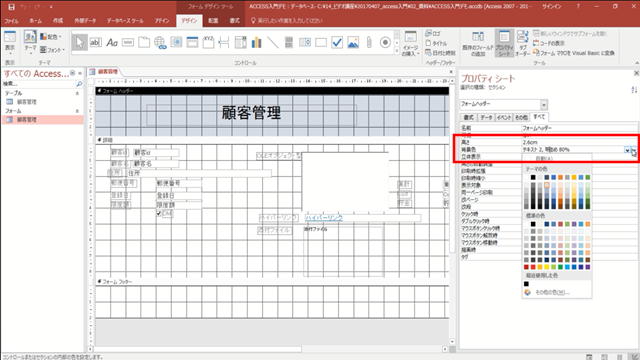Open the Form Header object selector dropdown
The image size is (640, 360).
tap(544, 104)
